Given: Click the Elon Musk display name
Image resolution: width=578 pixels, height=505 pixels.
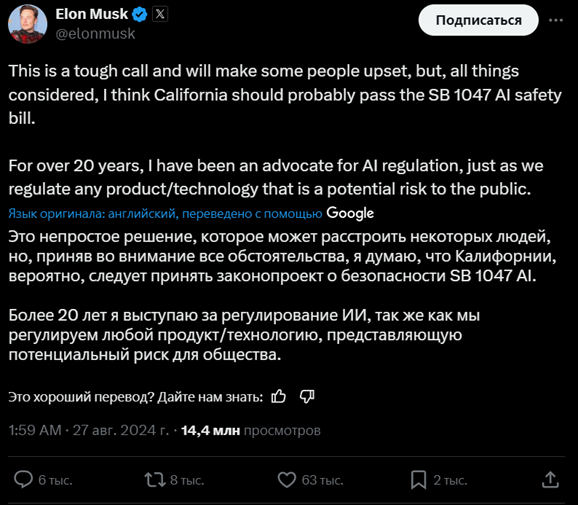Looking at the screenshot, I should click(x=91, y=14).
